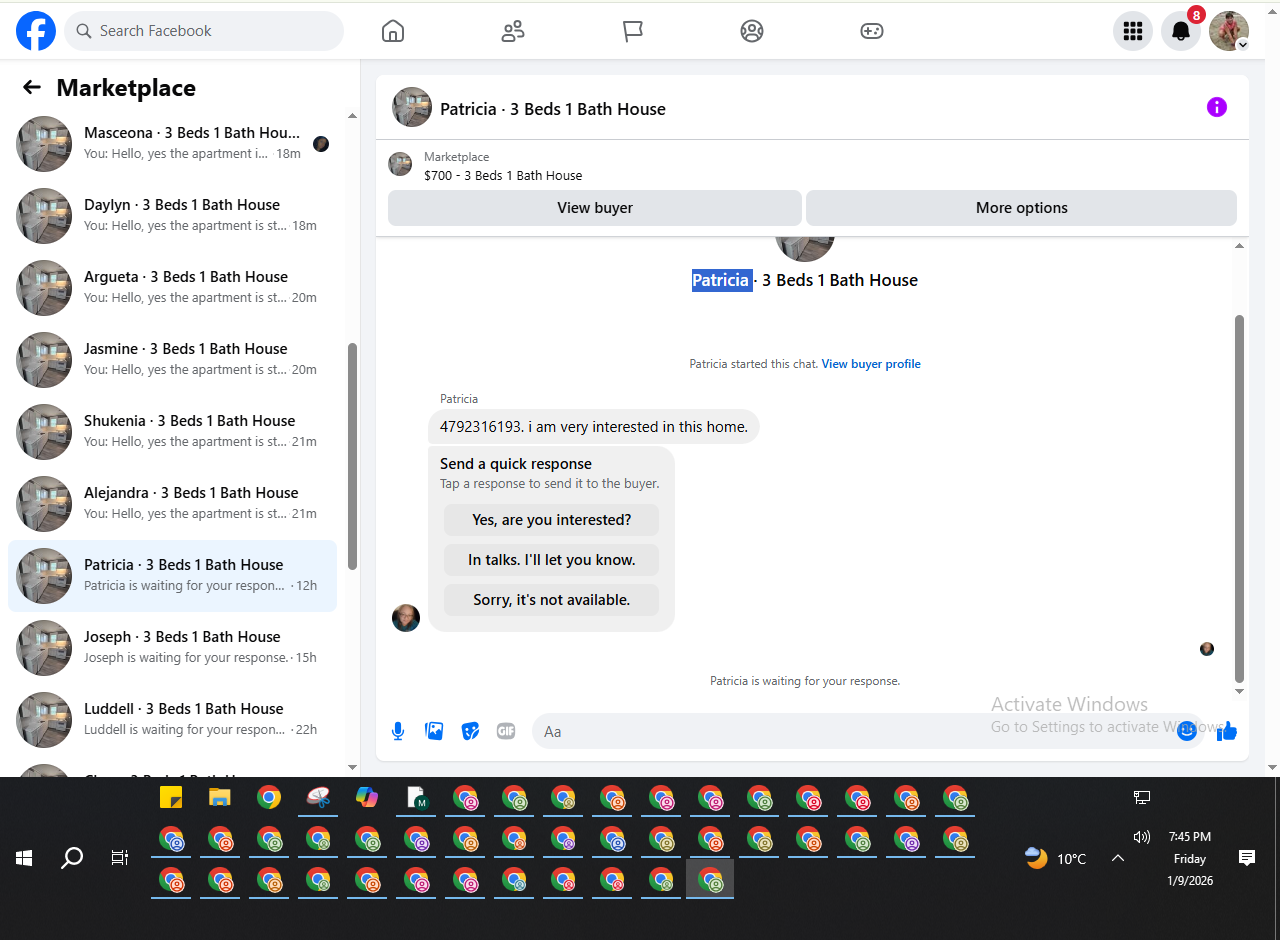This screenshot has height=940, width=1280.
Task: Open Copilot from the taskbar
Action: (367, 798)
